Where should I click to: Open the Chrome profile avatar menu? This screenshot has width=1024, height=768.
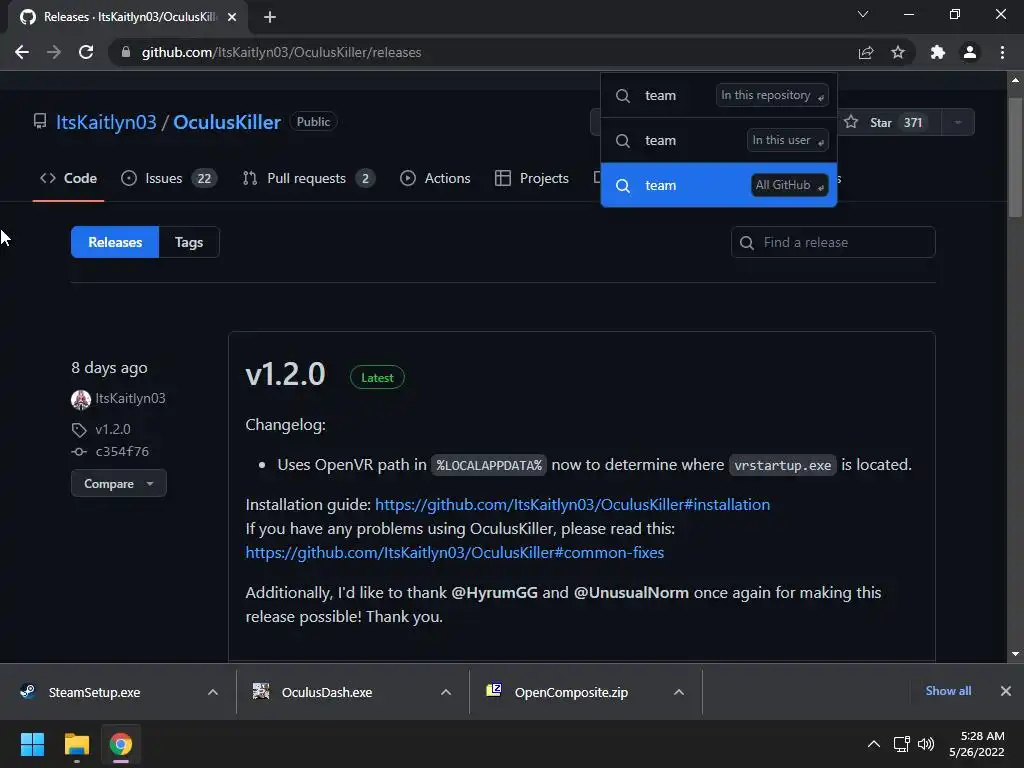pyautogui.click(x=970, y=52)
